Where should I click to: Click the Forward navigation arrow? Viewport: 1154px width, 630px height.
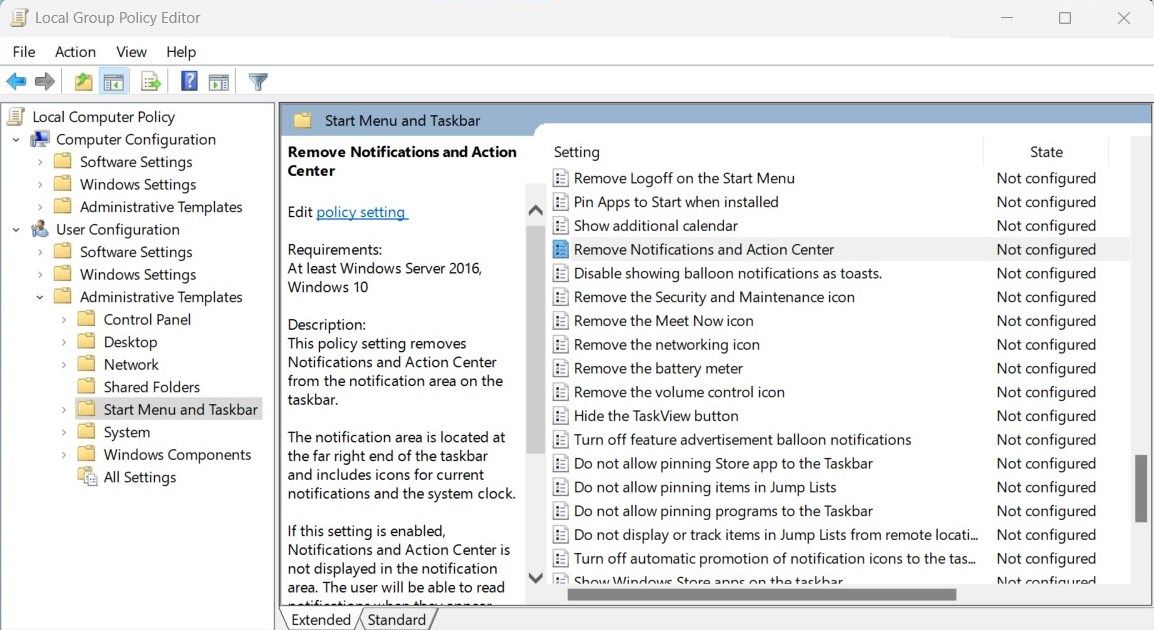(x=44, y=81)
